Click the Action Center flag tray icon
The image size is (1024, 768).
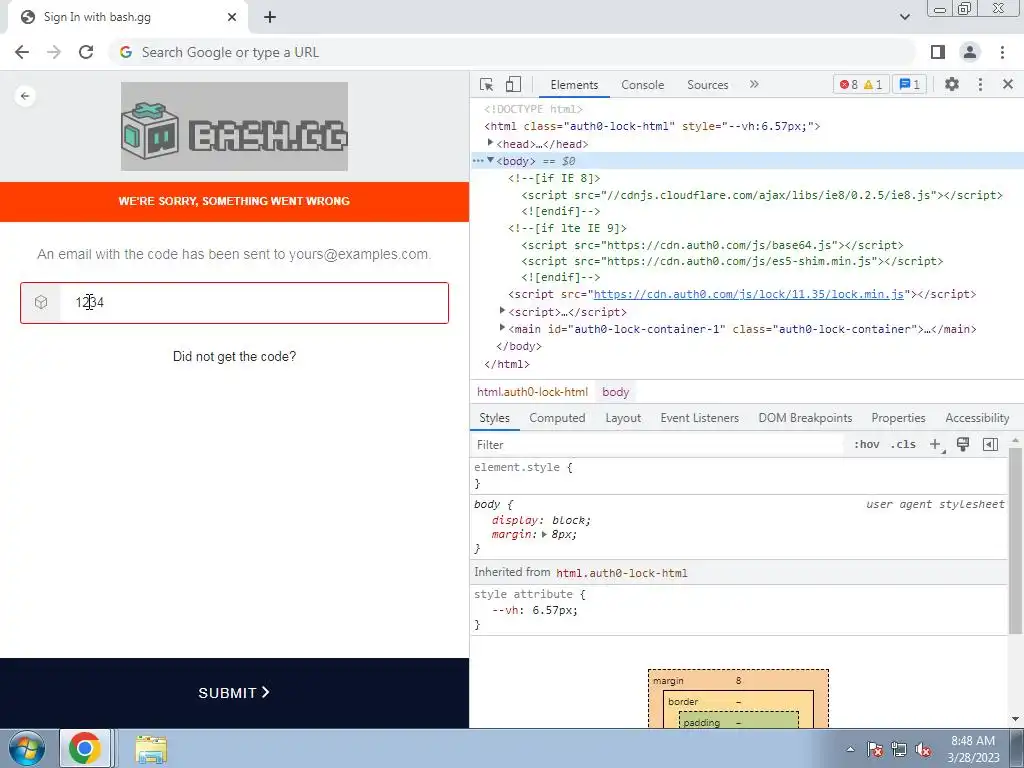(874, 750)
